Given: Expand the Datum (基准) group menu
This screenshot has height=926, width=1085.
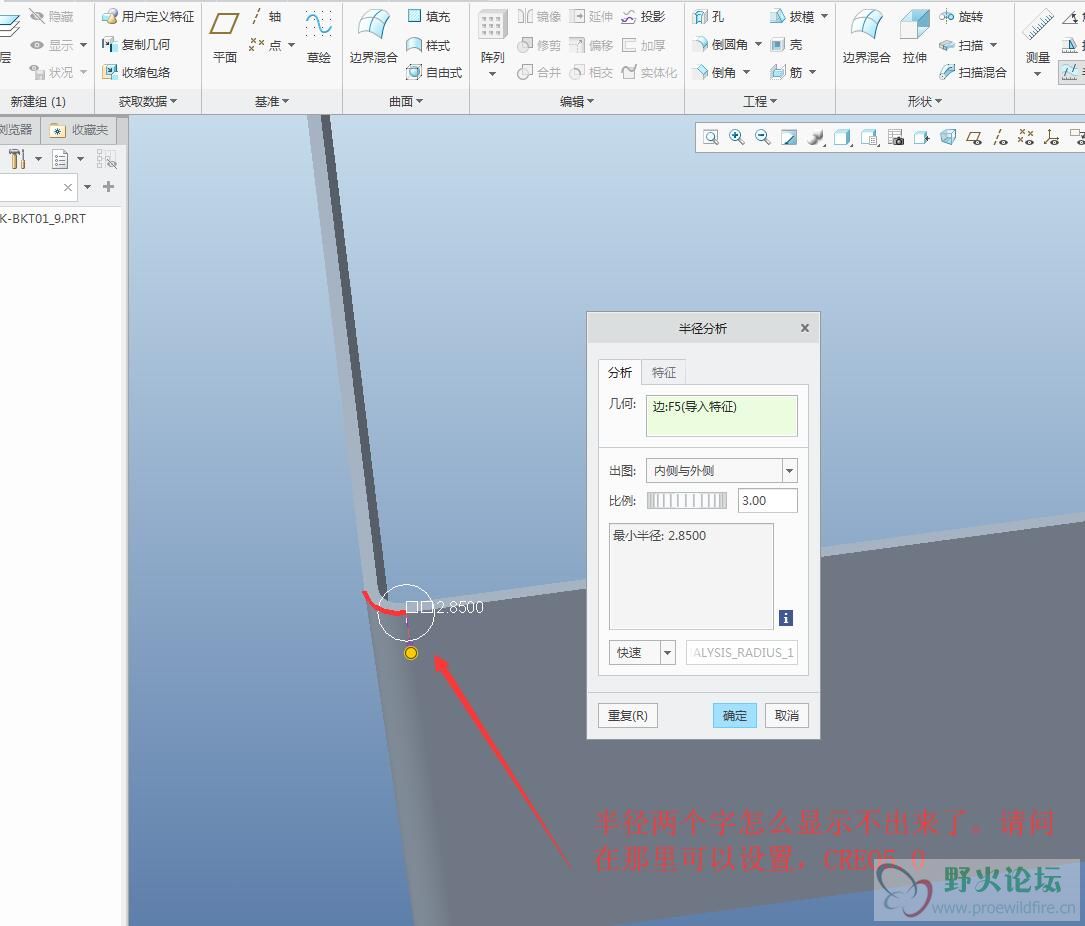Looking at the screenshot, I should point(271,102).
